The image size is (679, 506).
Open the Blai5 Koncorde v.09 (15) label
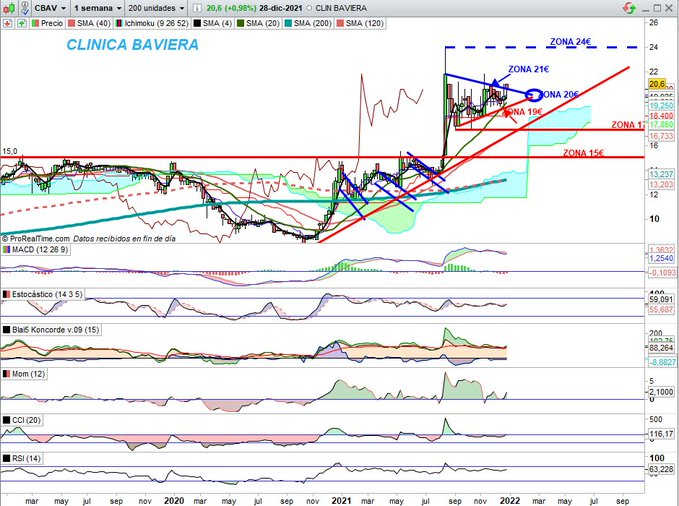[55, 330]
